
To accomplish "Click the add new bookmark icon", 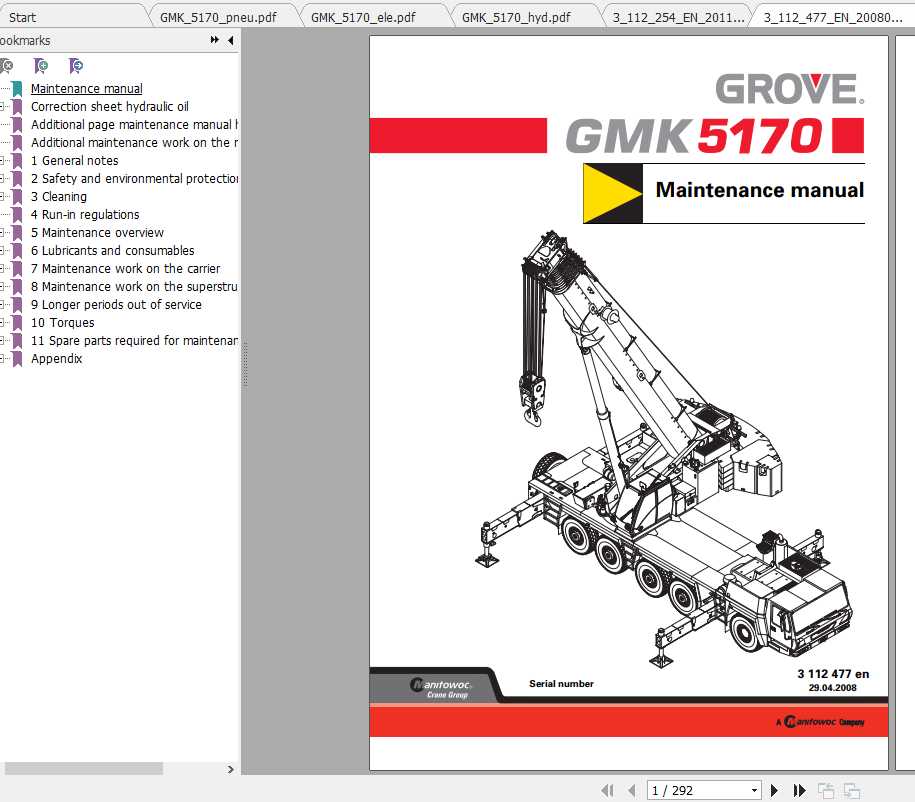I will (x=41, y=66).
